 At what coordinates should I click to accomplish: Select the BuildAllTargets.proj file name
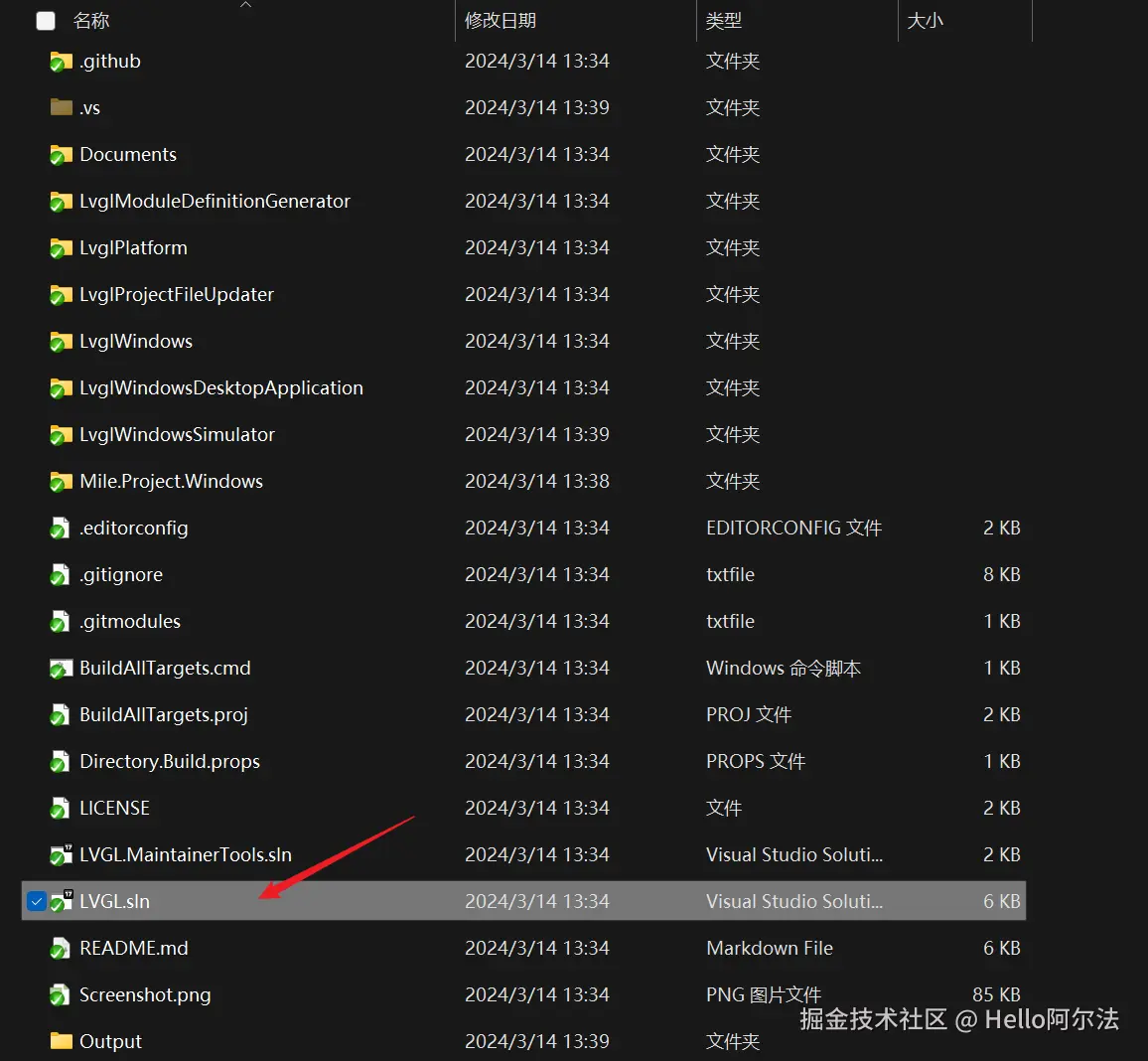point(163,714)
